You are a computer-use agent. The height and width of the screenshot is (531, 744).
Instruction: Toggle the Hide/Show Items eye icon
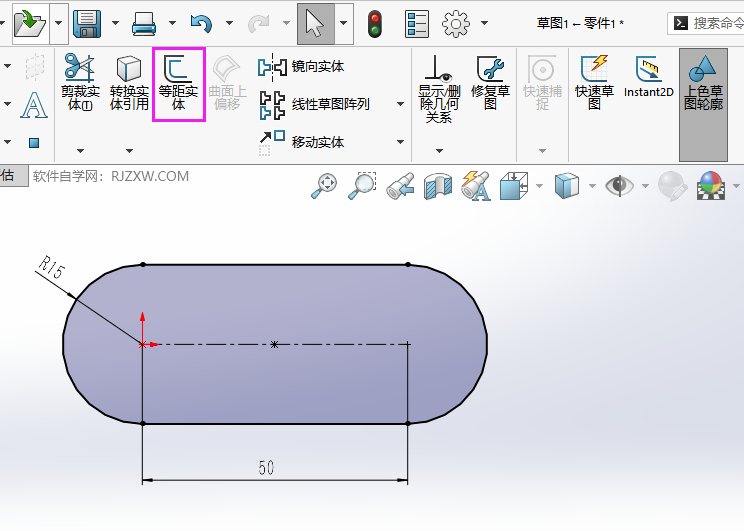(x=619, y=186)
